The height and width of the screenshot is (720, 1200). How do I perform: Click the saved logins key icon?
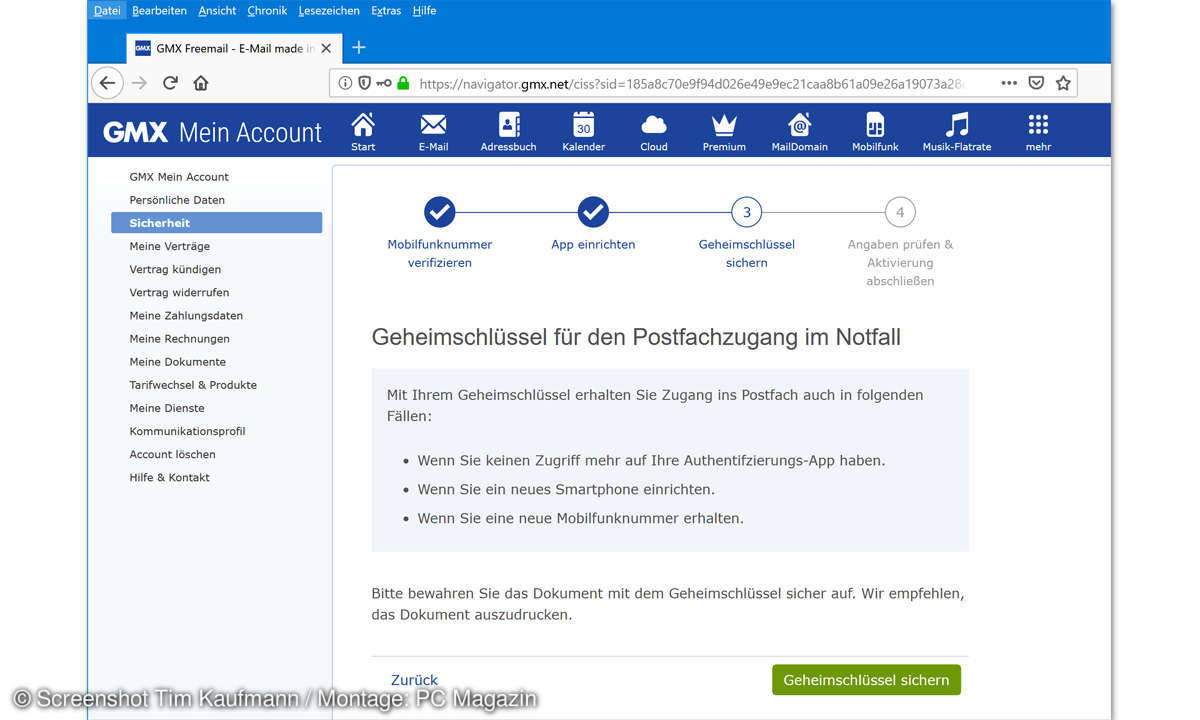[x=384, y=84]
